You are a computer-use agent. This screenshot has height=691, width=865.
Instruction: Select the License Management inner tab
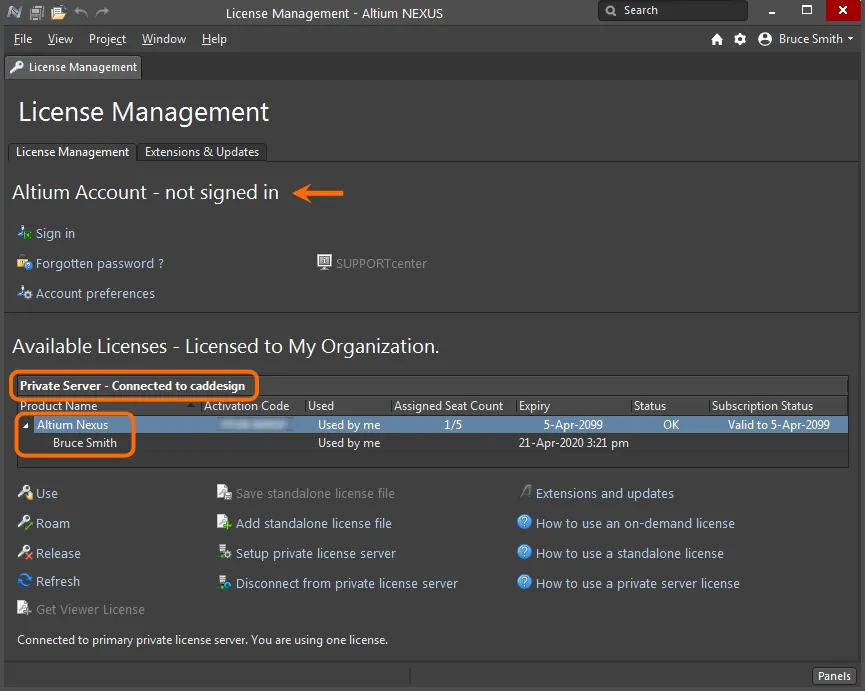[x=72, y=152]
